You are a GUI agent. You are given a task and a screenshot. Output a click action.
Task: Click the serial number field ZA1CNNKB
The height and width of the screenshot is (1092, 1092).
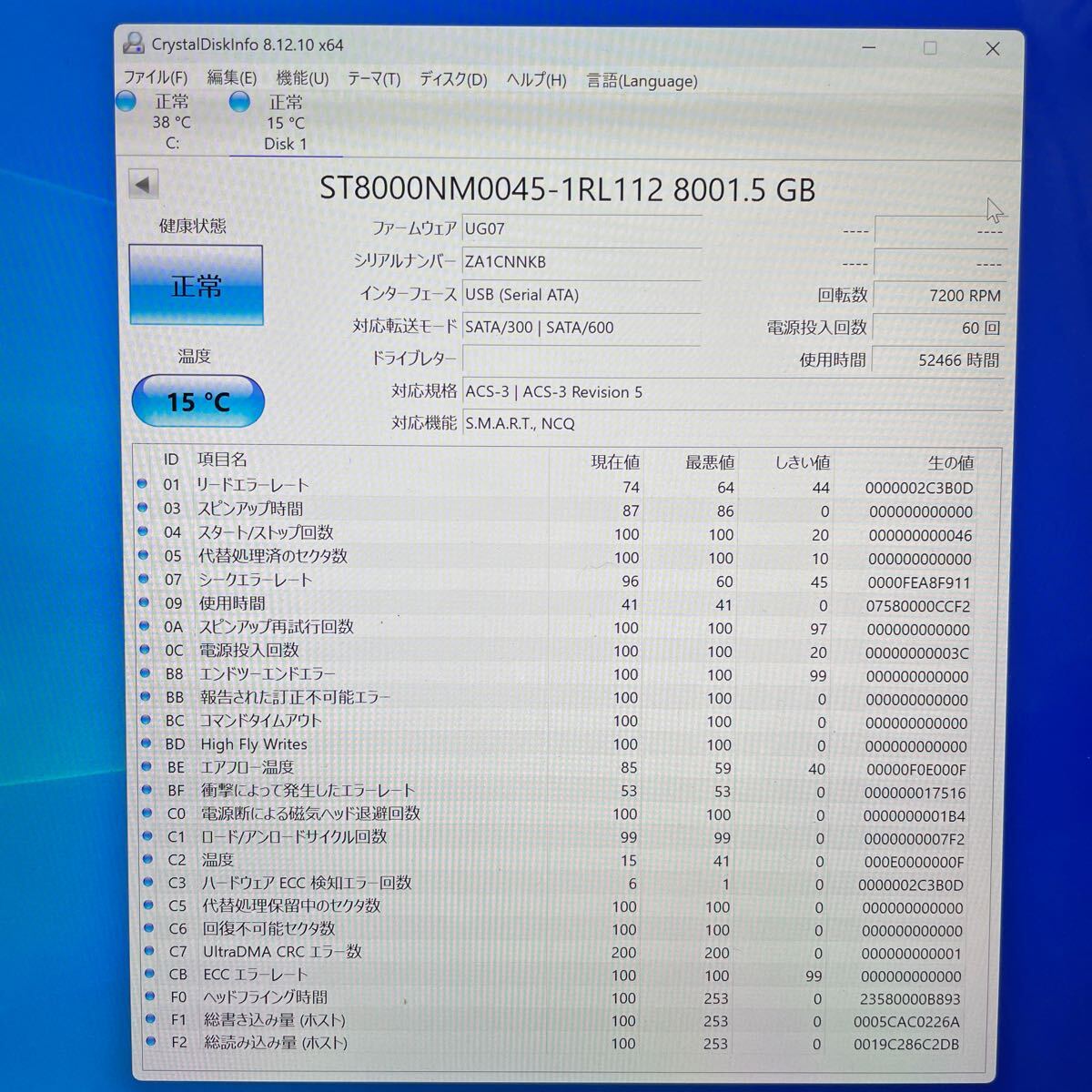tap(581, 261)
